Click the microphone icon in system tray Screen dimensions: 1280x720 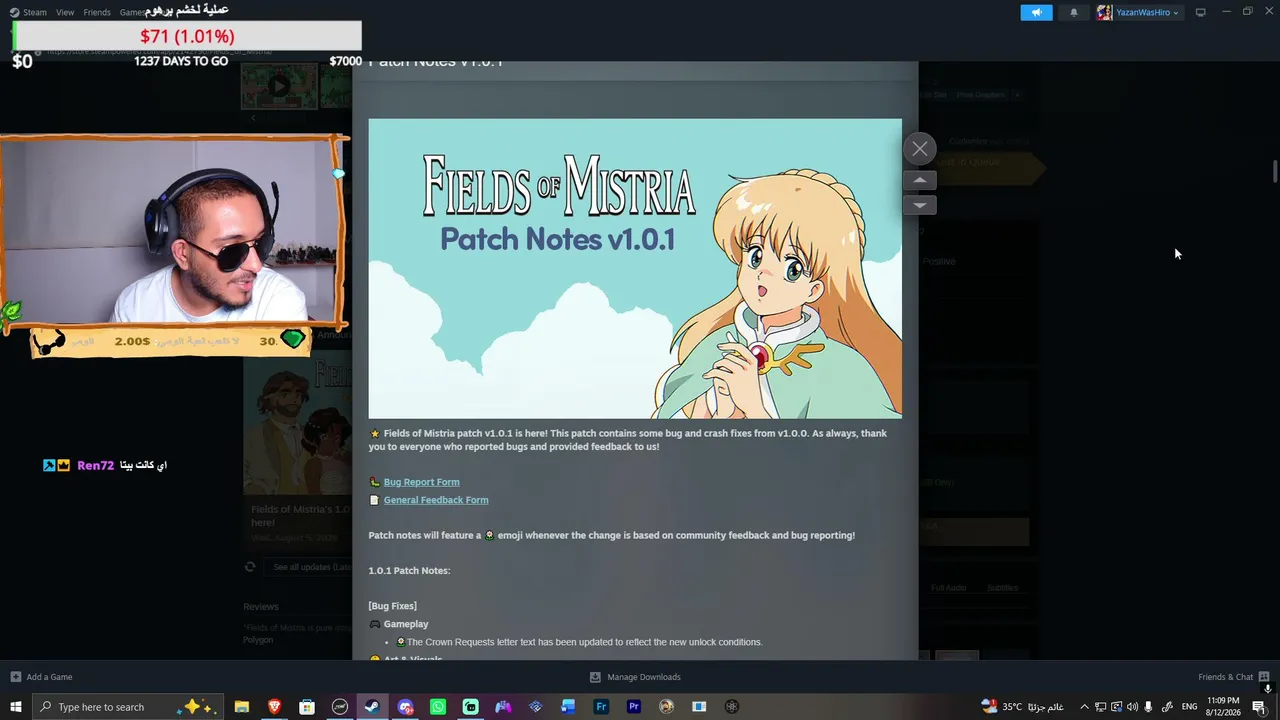click(1149, 707)
